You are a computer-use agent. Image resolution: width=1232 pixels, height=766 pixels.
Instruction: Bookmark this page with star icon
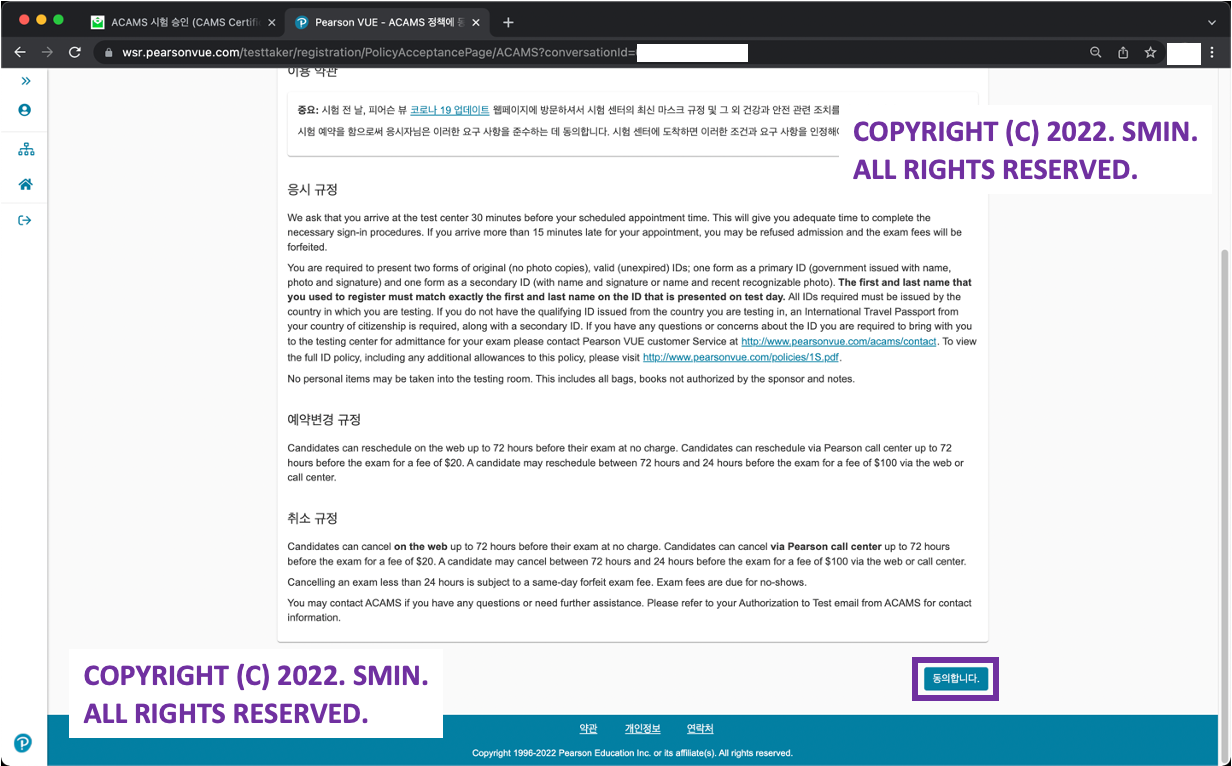[x=1150, y=52]
